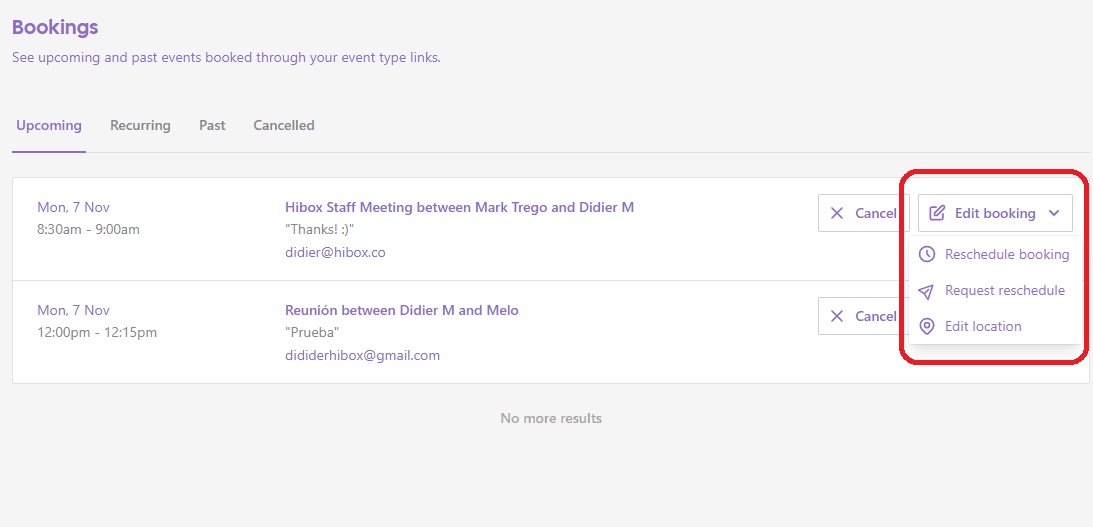Open the Reunión between Didier M and Melo booking

(x=402, y=311)
